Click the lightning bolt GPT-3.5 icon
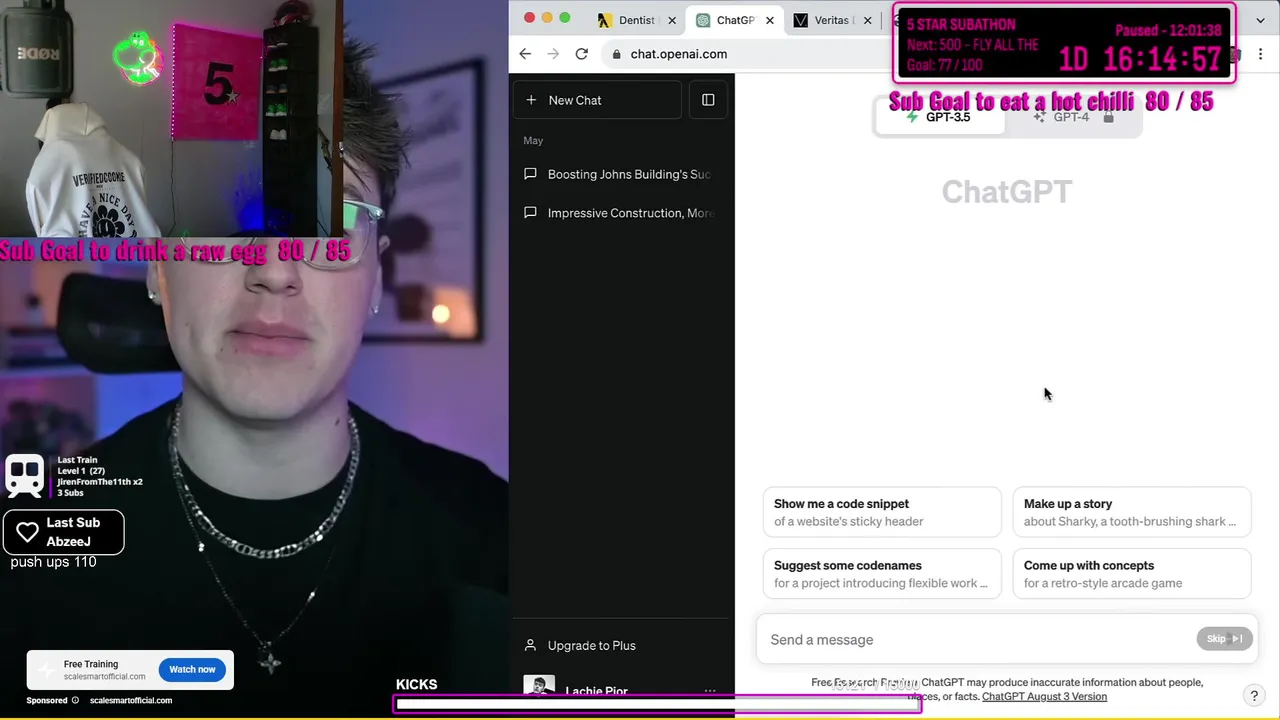Viewport: 1280px width, 720px height. [911, 117]
